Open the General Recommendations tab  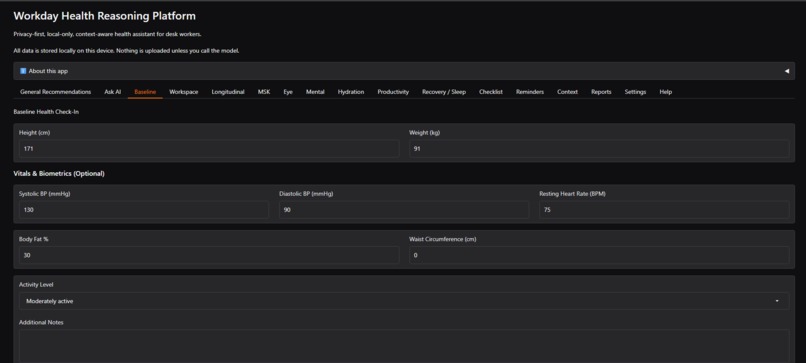pyautogui.click(x=56, y=92)
